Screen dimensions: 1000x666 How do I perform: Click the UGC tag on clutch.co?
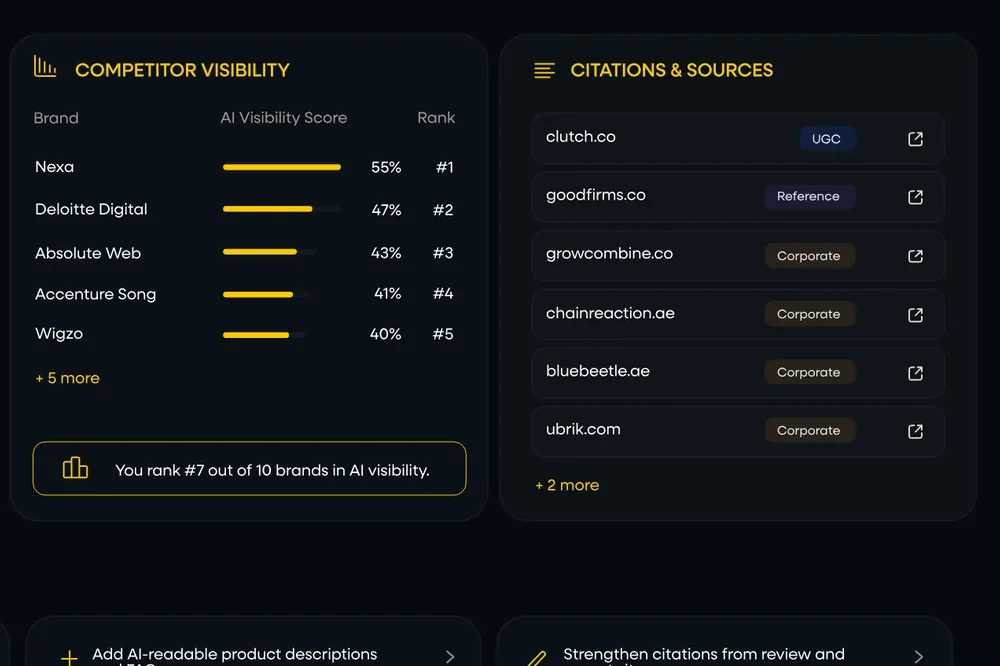coord(827,139)
